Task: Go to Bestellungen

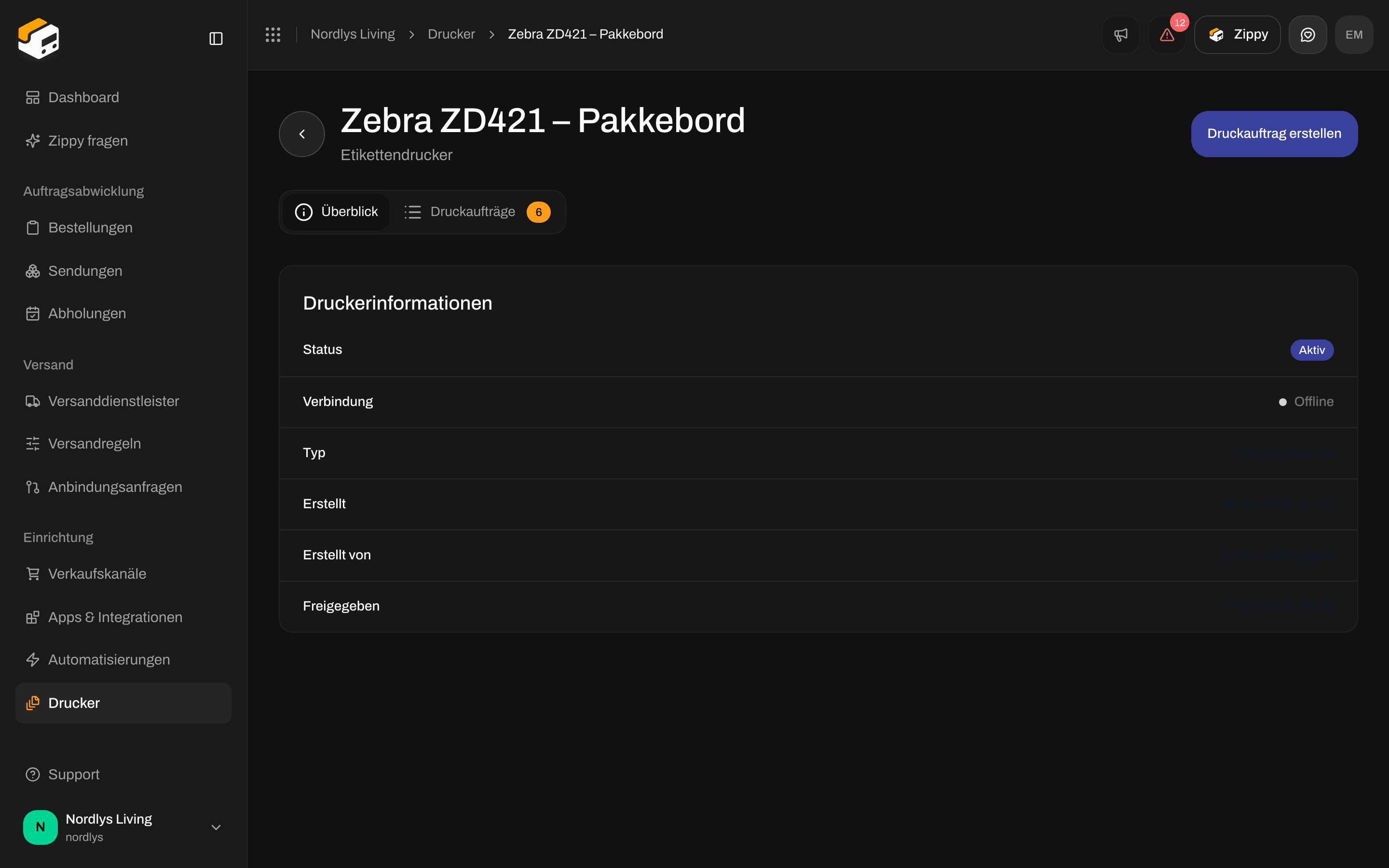Action: point(123,227)
